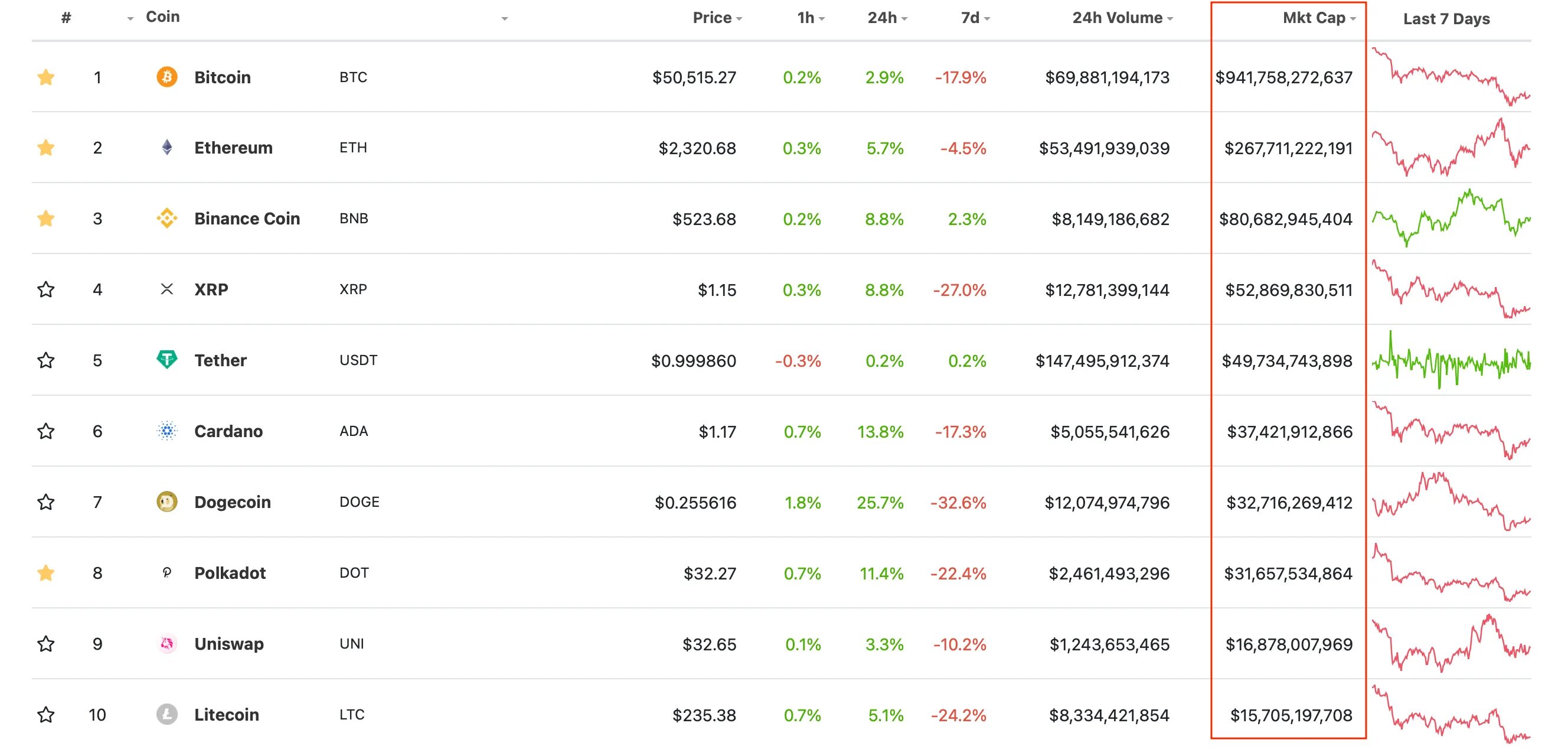View Dogecoin 7-day sparkline chart
The image size is (1568, 749).
coord(1451,501)
